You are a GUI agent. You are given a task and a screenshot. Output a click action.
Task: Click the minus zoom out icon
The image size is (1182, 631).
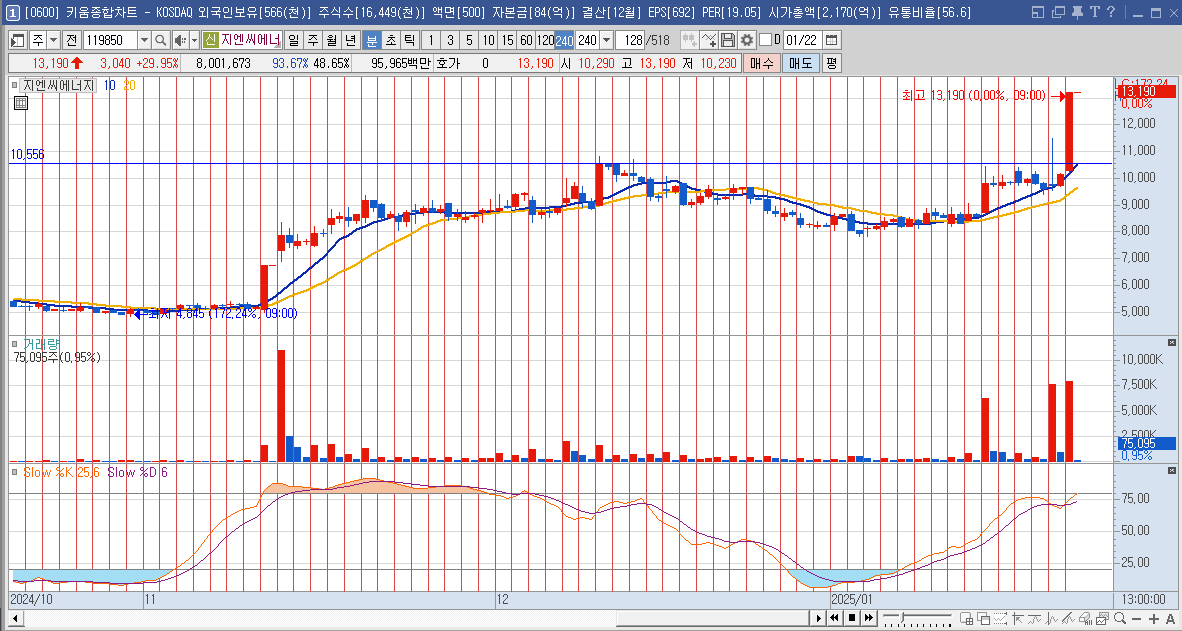[x=1136, y=619]
